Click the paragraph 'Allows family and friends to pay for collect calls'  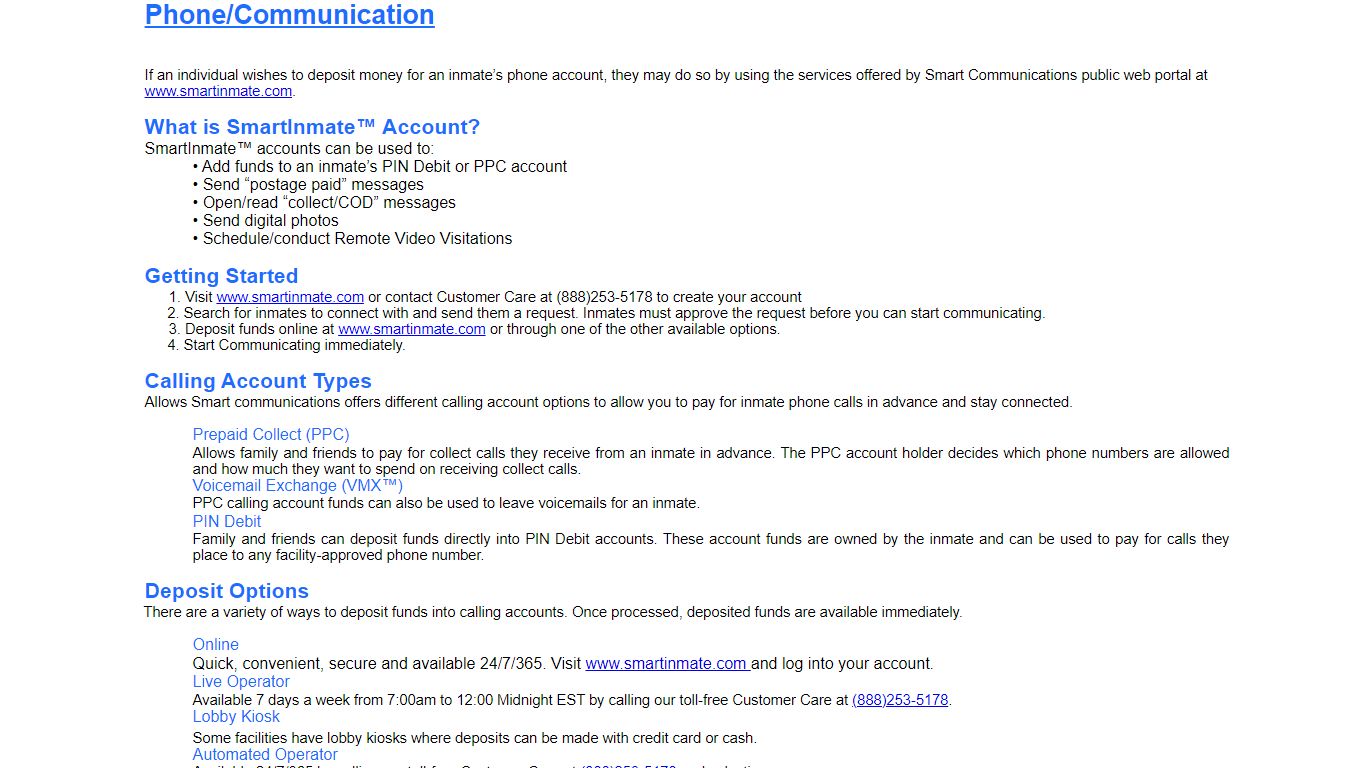coord(711,461)
